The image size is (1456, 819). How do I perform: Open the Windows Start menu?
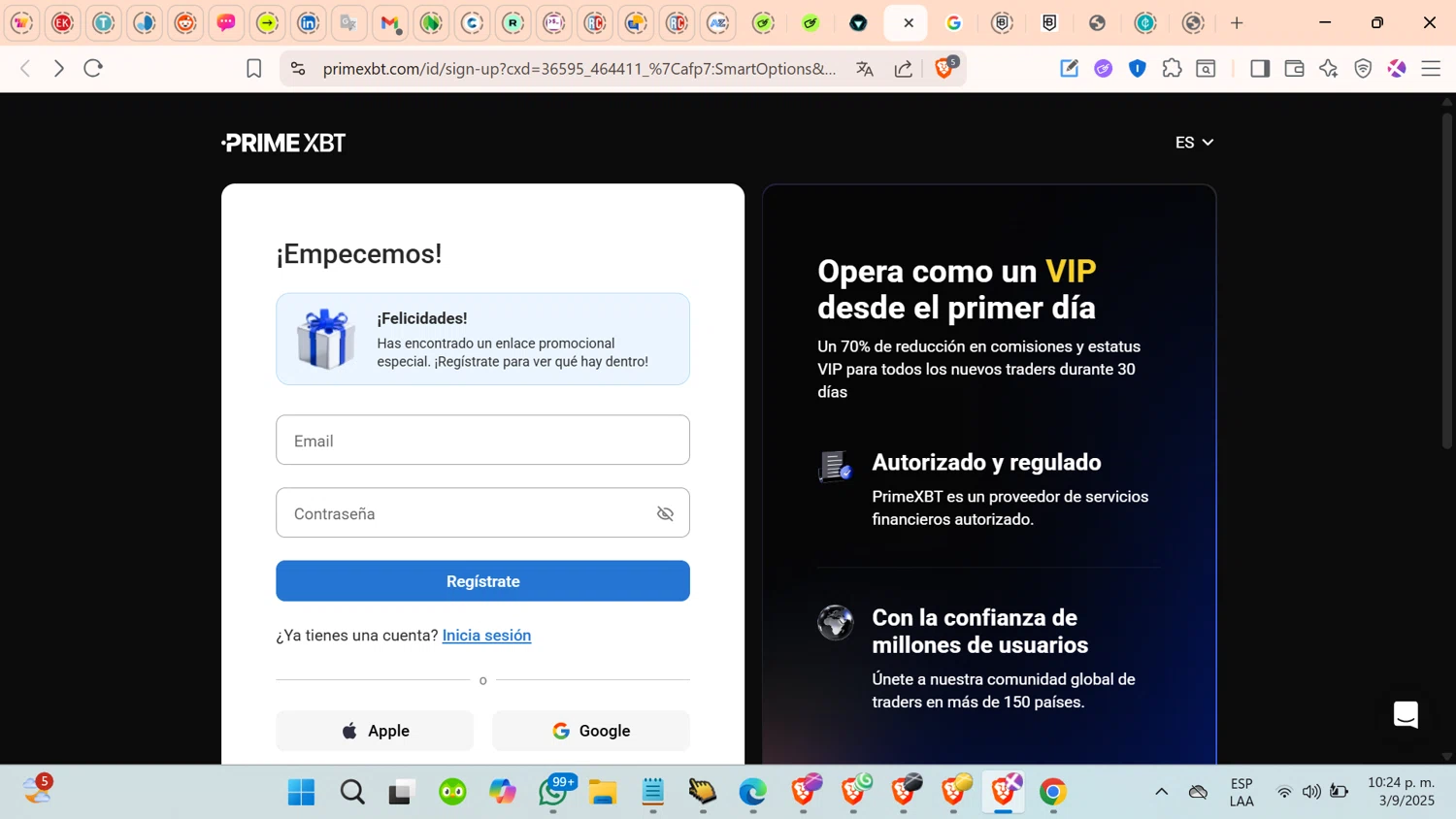pyautogui.click(x=302, y=793)
